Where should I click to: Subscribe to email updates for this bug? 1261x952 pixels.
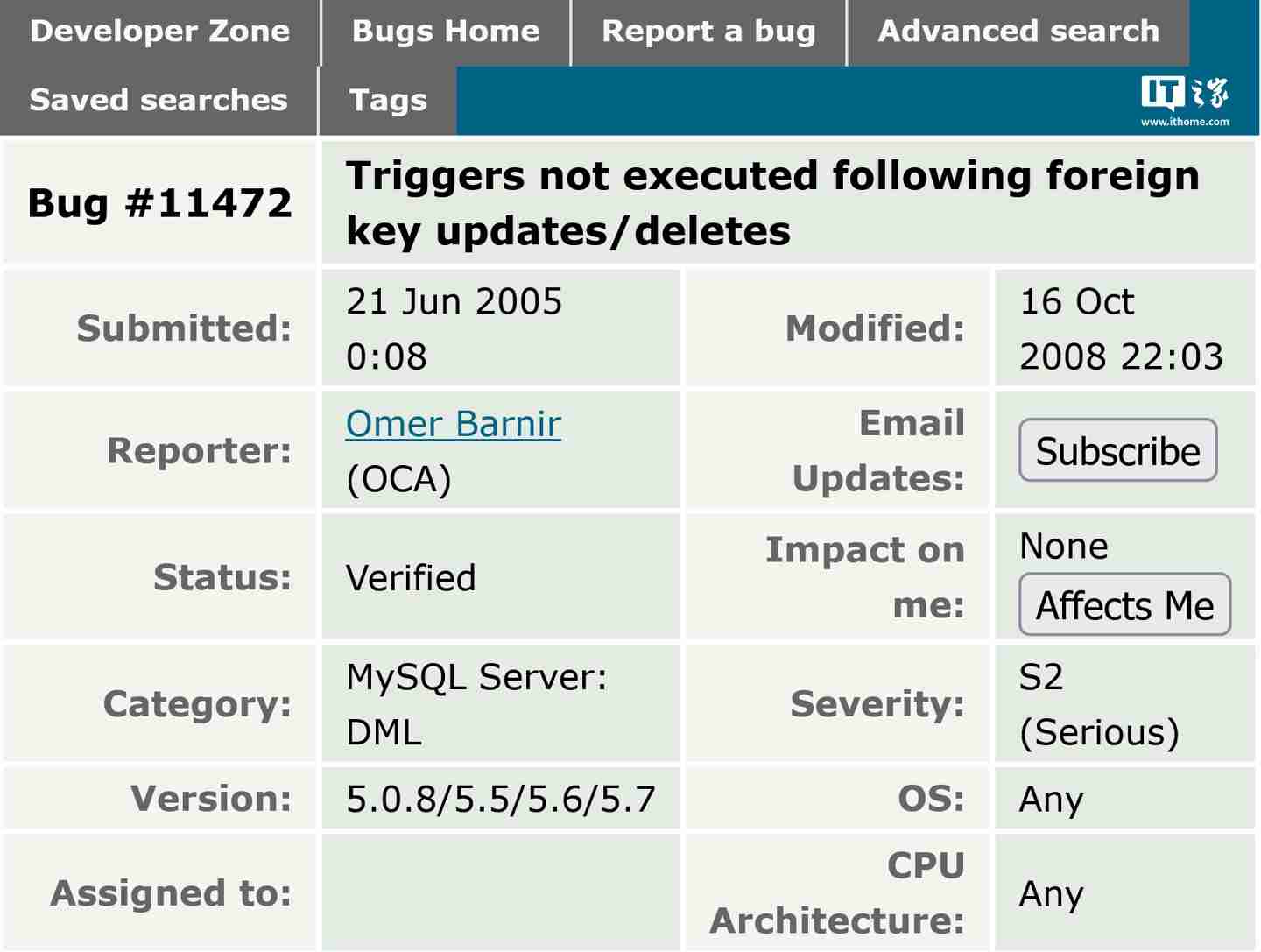point(1117,451)
